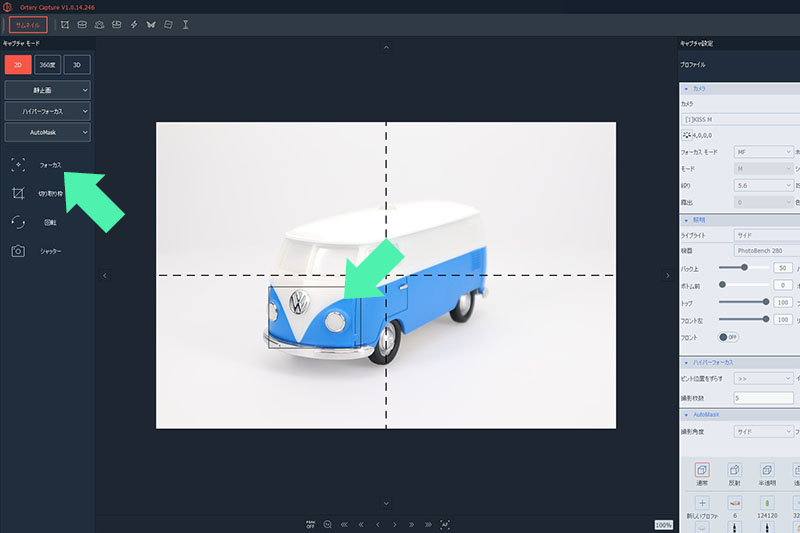Click the butterfly icon in top toolbar
The width and height of the screenshot is (800, 533).
pos(151,24)
